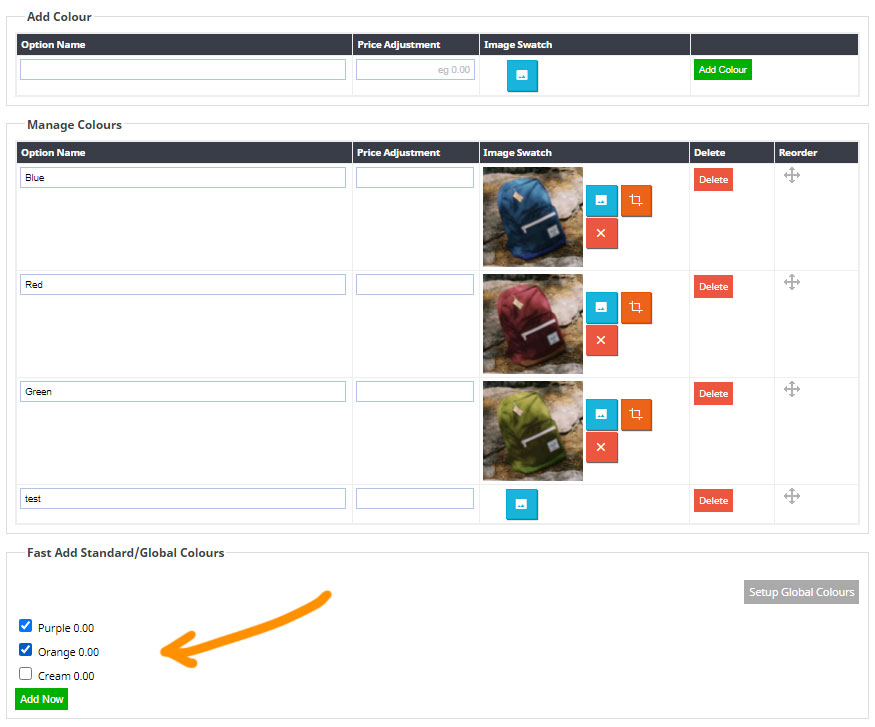Upload image swatch for Blue colour

point(601,200)
